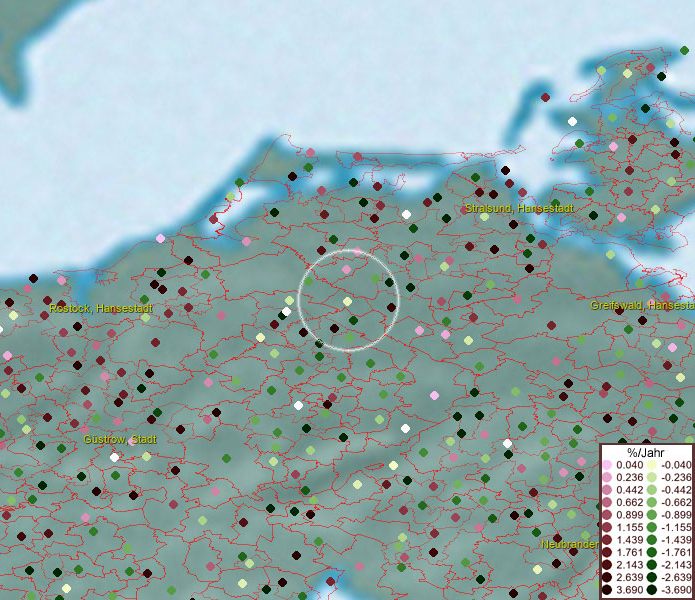Pick the 0.040 light pink legend swatch
This screenshot has height=600, width=695.
click(x=608, y=465)
